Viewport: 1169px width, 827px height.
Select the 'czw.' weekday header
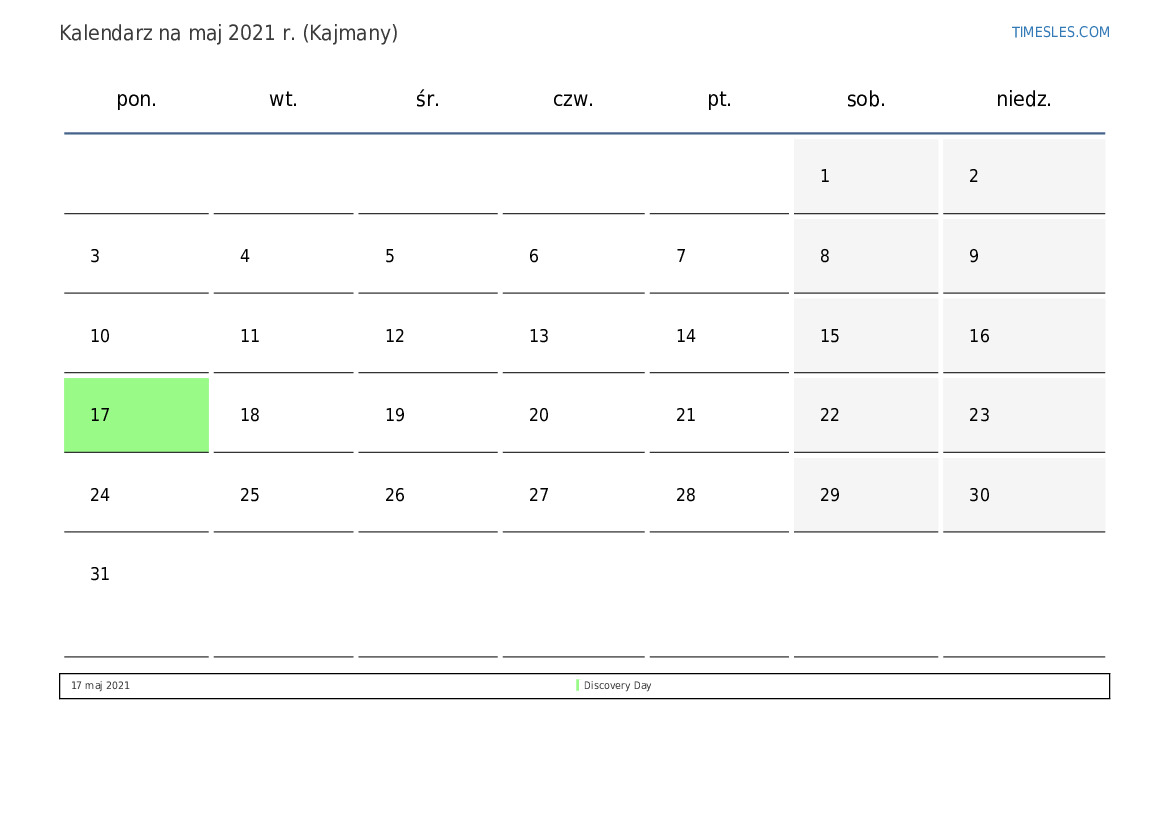point(573,99)
